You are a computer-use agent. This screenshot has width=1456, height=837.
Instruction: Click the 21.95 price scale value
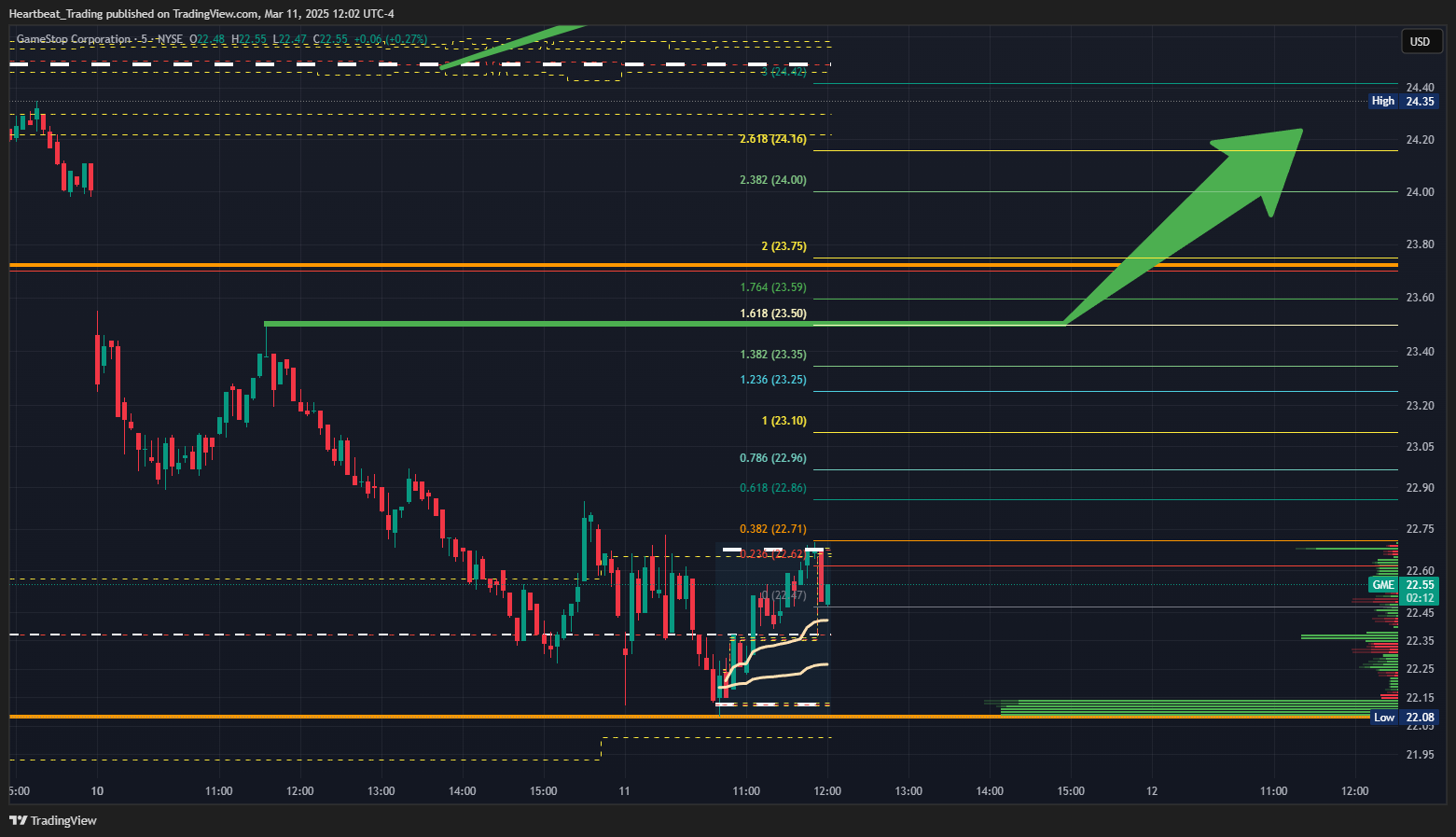[1420, 754]
